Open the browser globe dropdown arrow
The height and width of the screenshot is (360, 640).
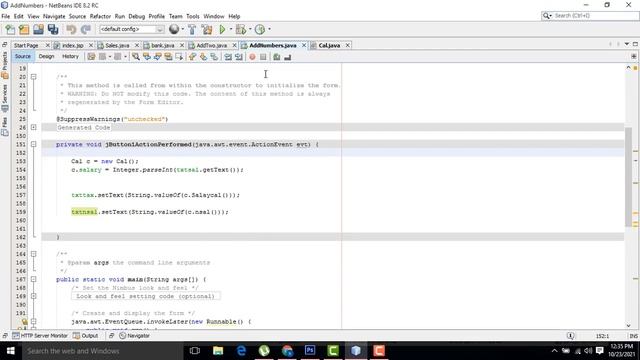182,29
